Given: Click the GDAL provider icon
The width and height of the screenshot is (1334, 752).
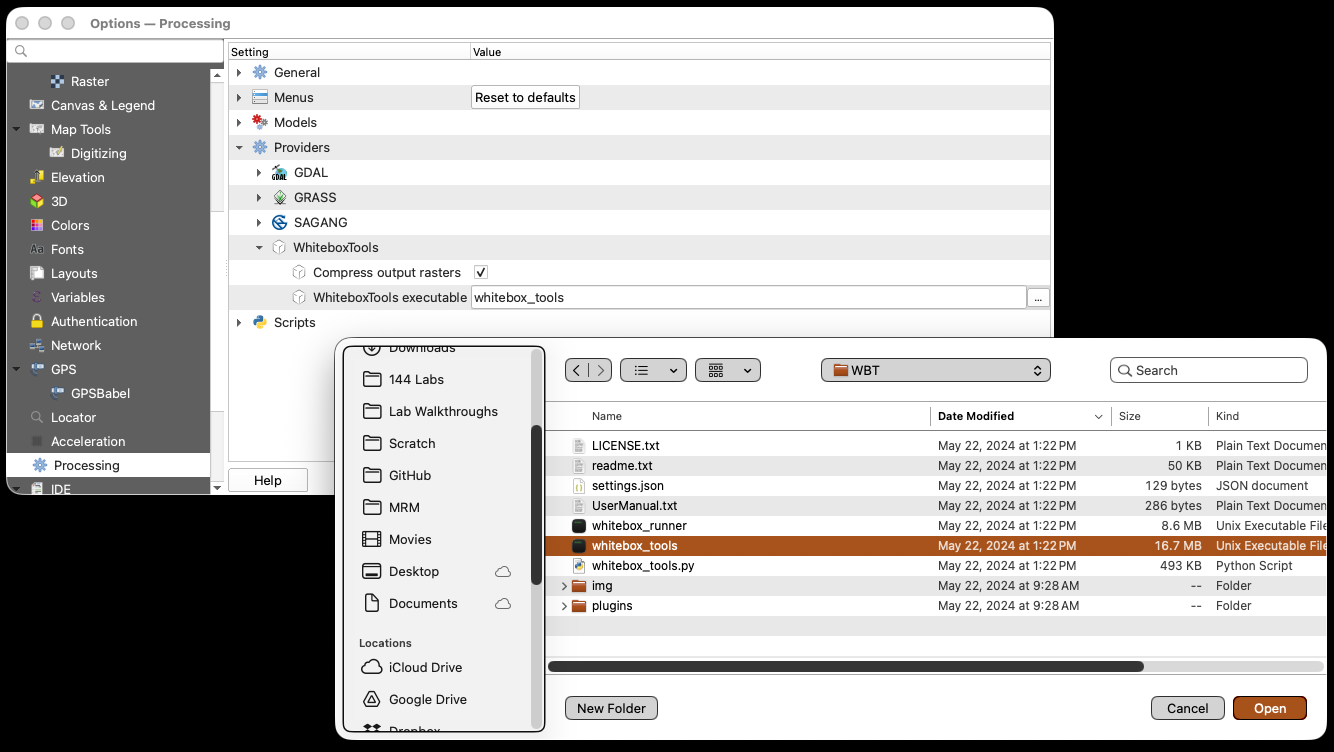Looking at the screenshot, I should [280, 173].
